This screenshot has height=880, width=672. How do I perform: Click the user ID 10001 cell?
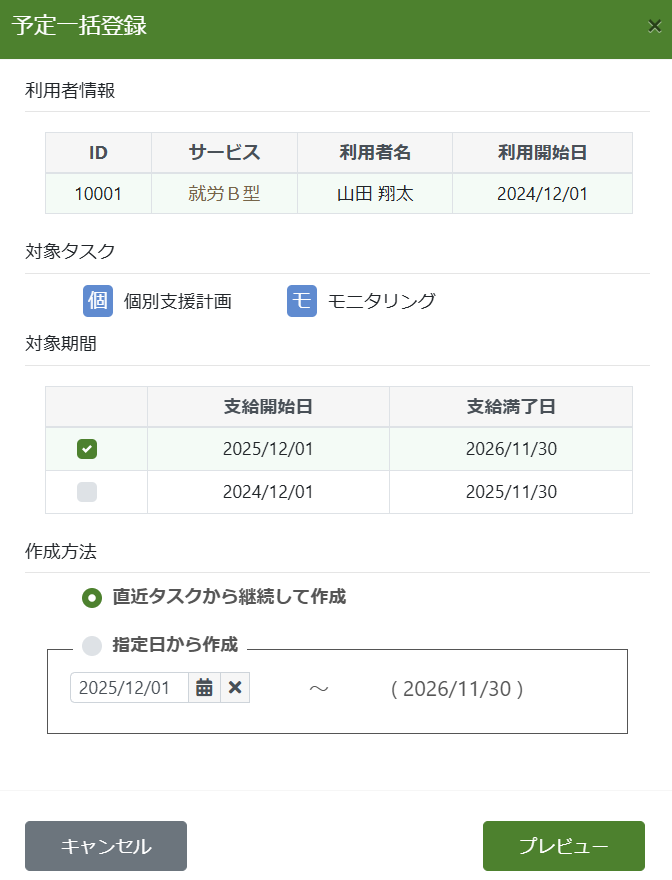point(98,194)
